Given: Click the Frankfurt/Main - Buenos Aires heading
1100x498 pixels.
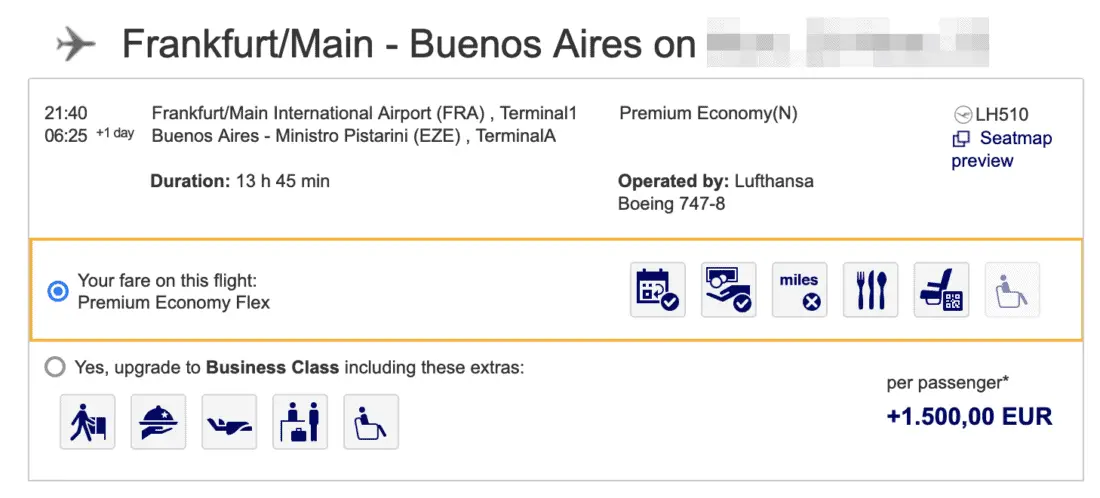Looking at the screenshot, I should (x=408, y=45).
